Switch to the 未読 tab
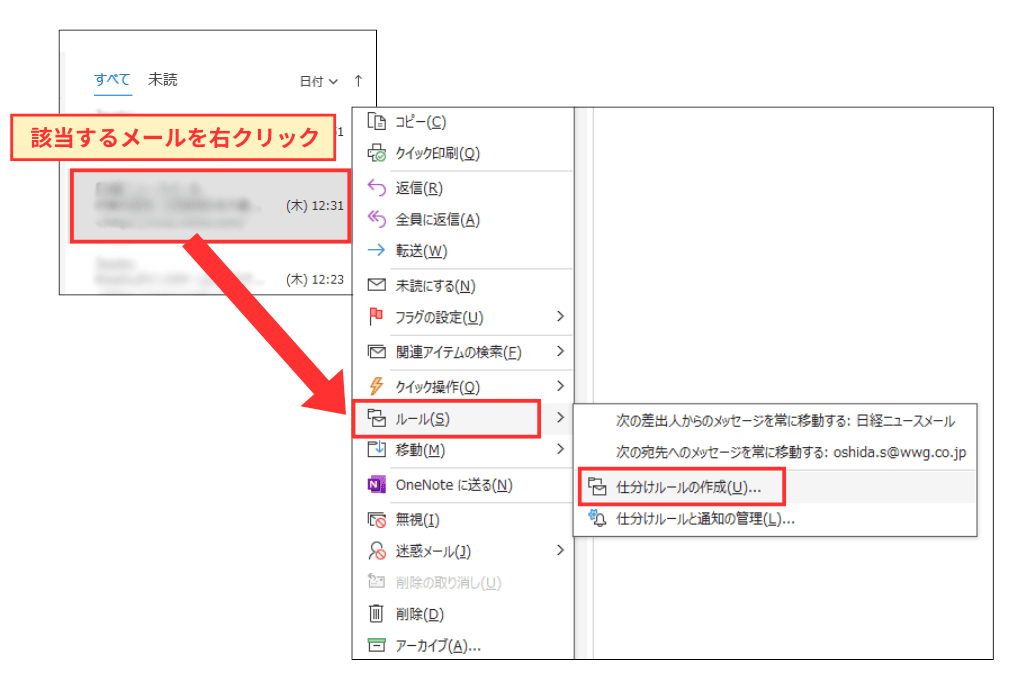 coord(162,79)
